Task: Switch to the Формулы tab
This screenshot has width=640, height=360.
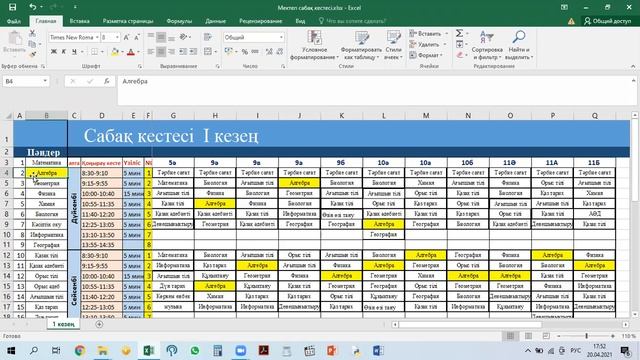Action: (179, 21)
